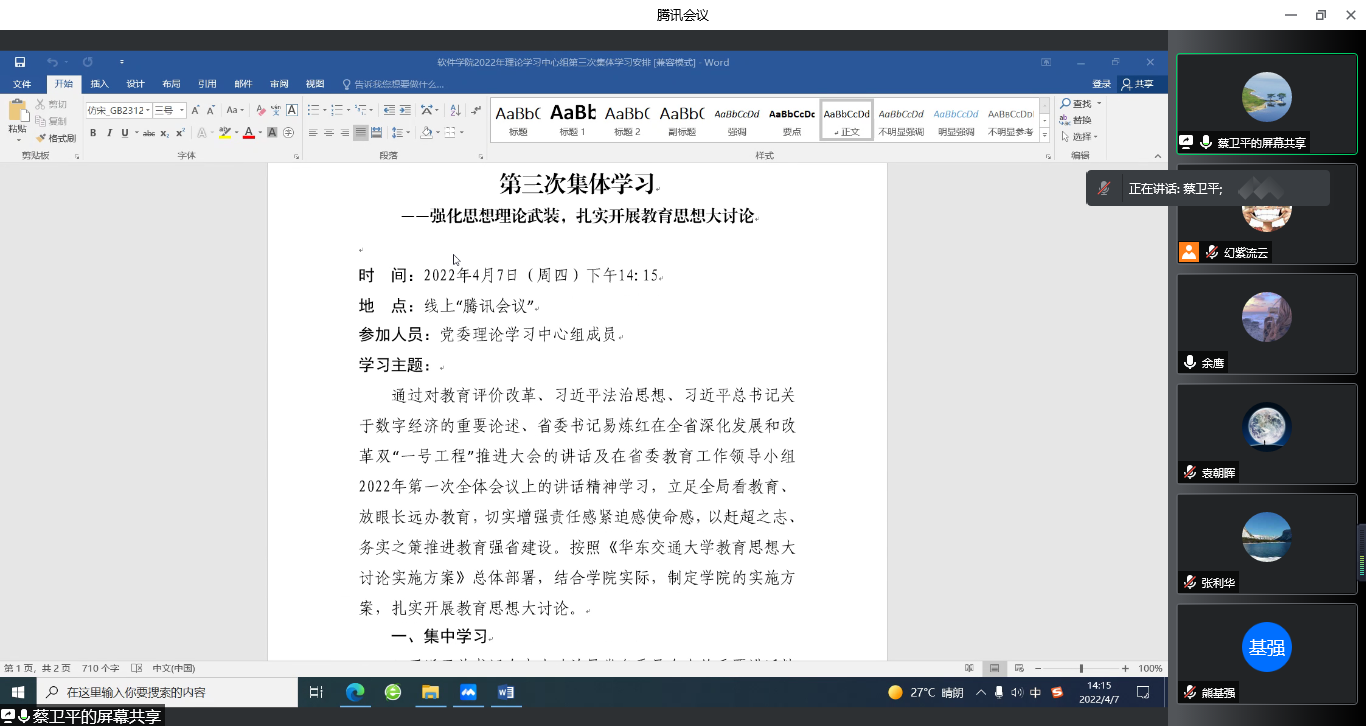The height and width of the screenshot is (726, 1366).
Task: Switch to the Review (审阅) tab
Action: (x=279, y=84)
